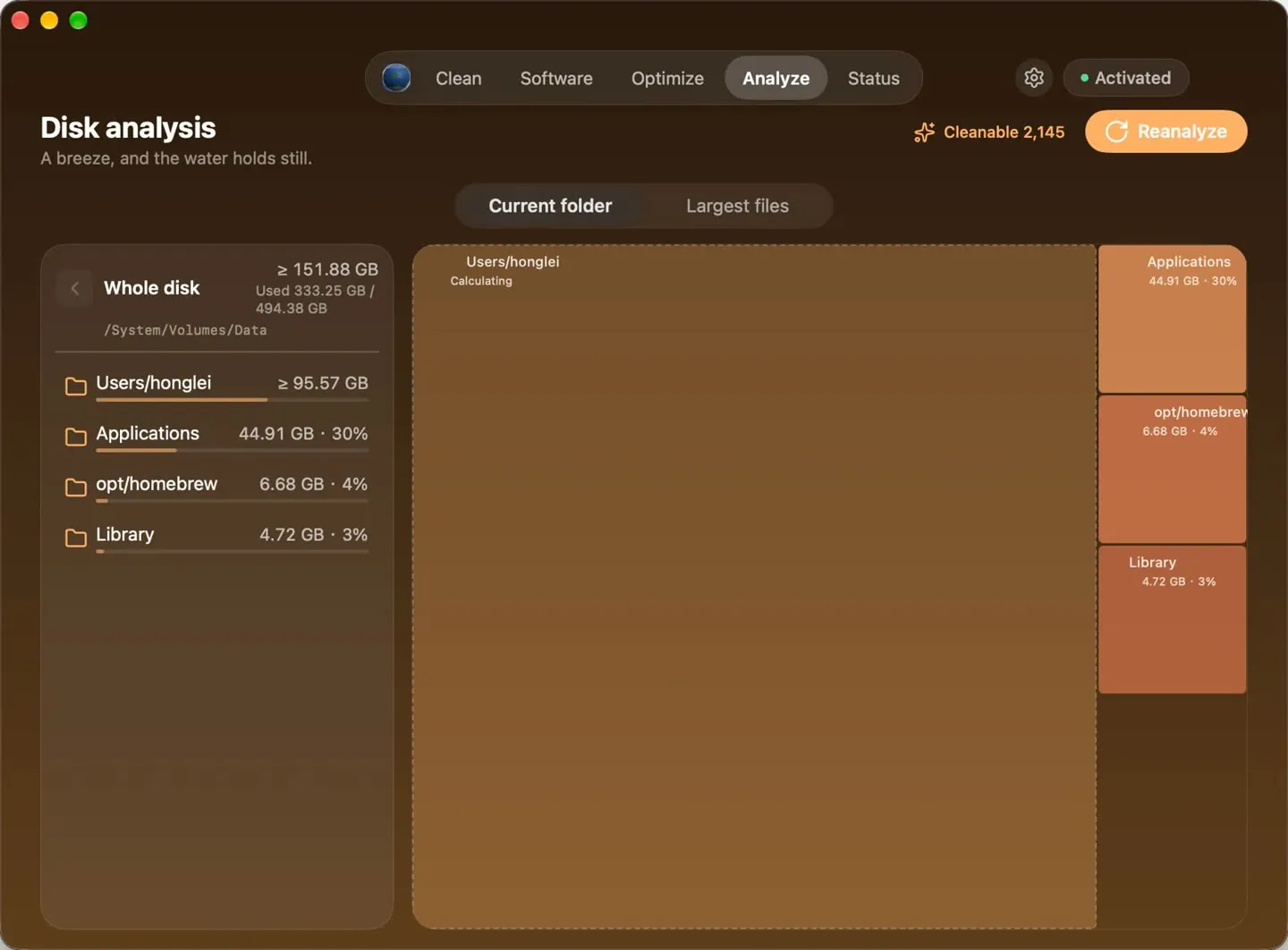This screenshot has width=1288, height=950.
Task: Select the Applications treemap block
Action: point(1172,319)
